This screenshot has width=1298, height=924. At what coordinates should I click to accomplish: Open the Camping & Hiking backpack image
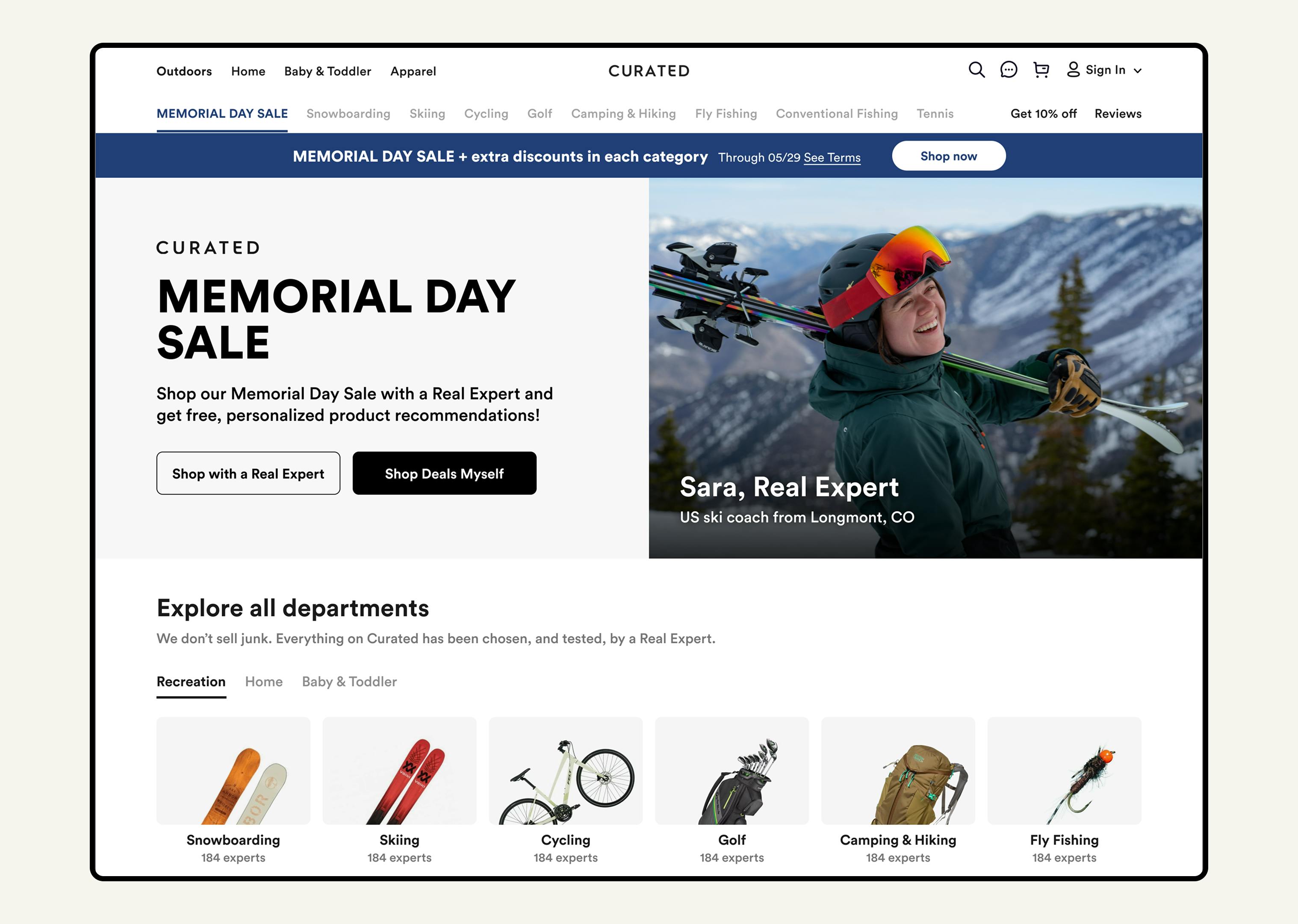[898, 771]
